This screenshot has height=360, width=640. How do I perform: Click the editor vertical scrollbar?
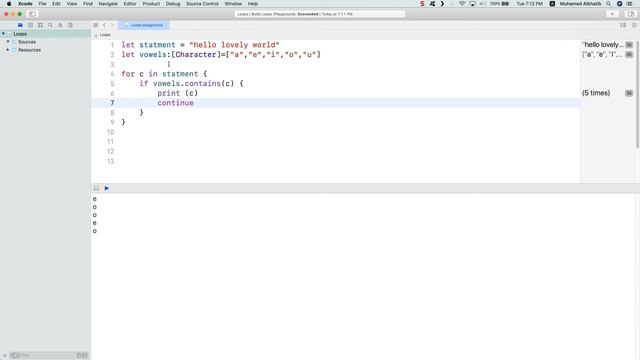637,94
